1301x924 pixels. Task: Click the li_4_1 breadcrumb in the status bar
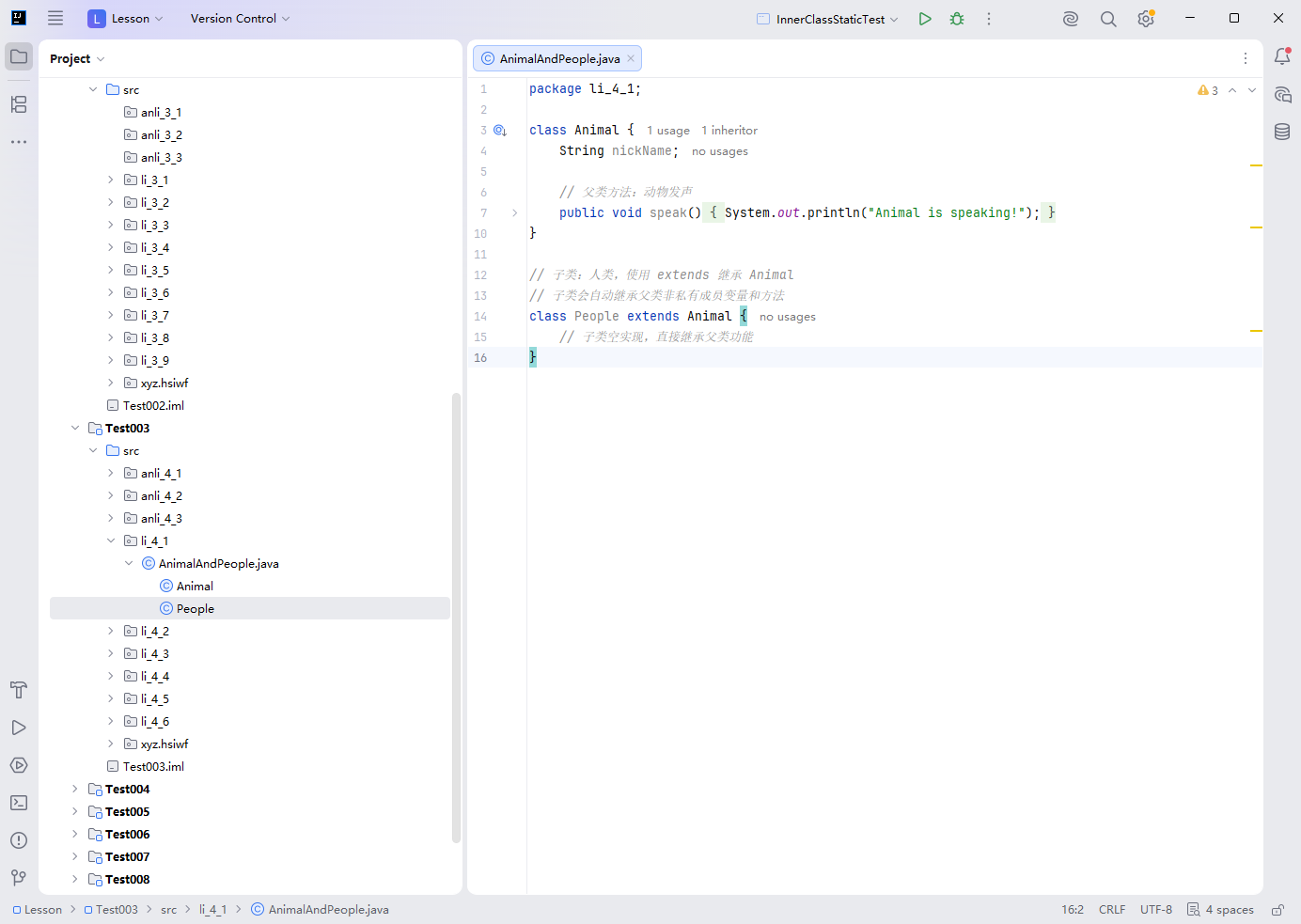(x=212, y=910)
